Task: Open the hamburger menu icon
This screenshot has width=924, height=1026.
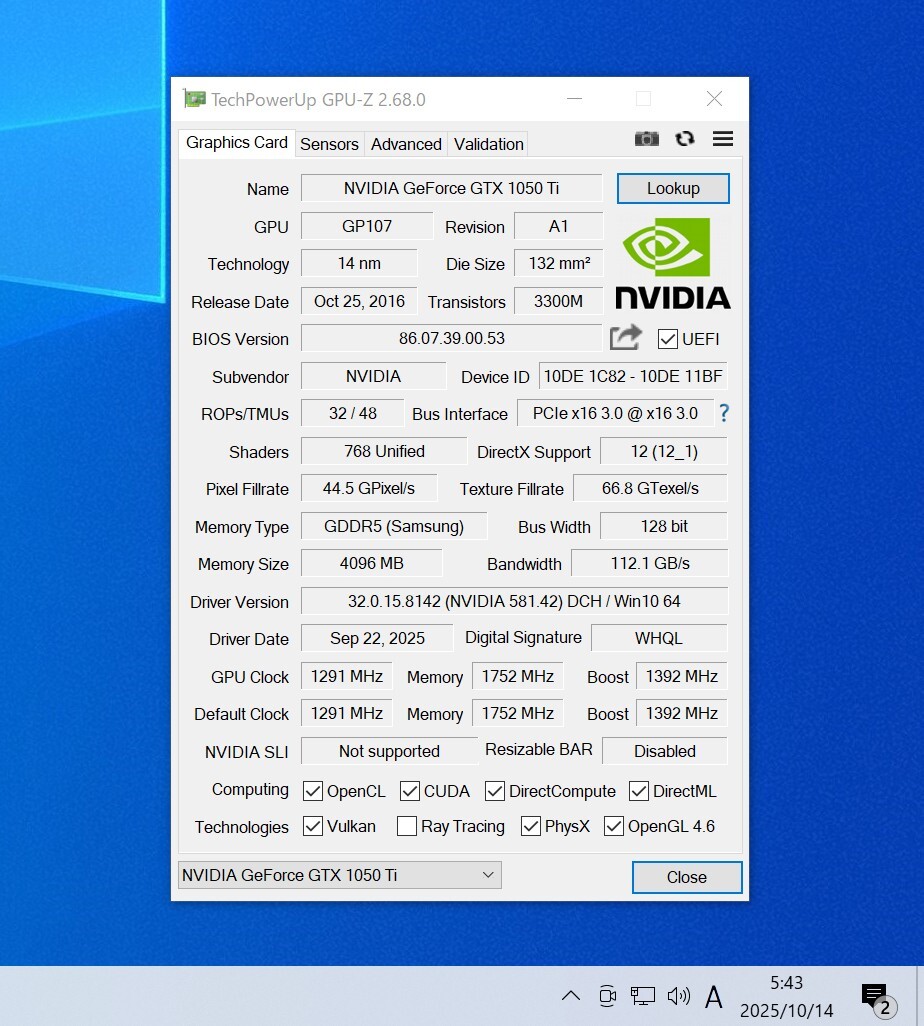Action: pos(723,139)
